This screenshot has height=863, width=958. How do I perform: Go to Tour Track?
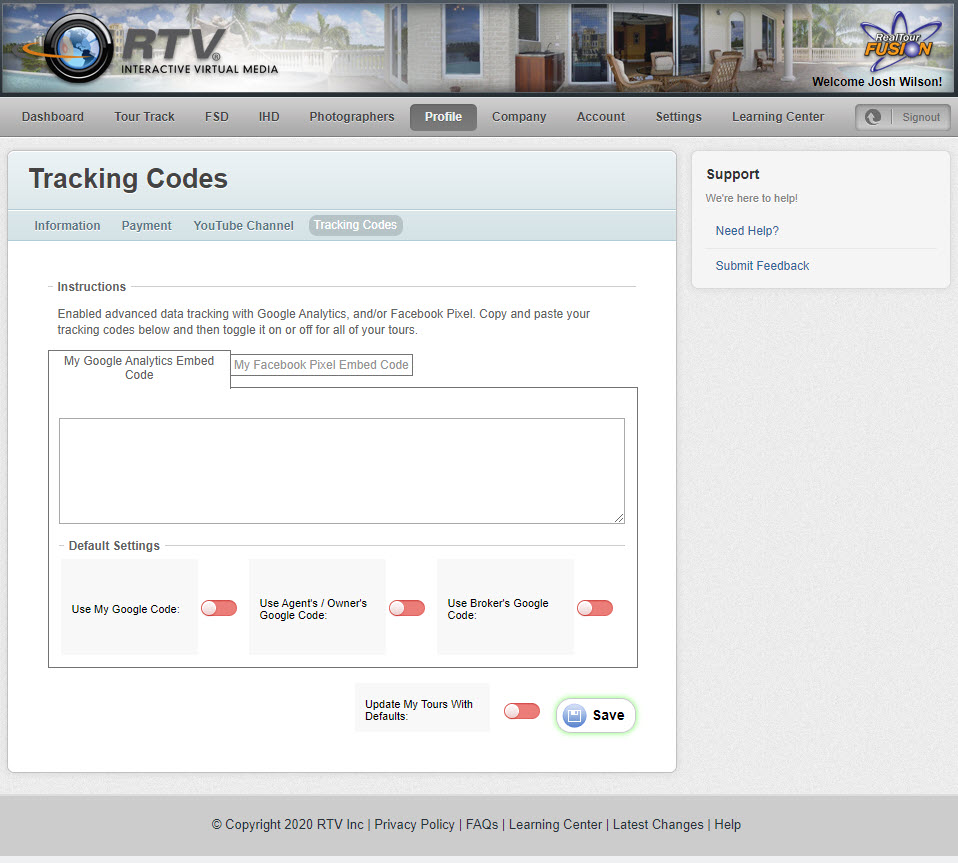tap(144, 117)
